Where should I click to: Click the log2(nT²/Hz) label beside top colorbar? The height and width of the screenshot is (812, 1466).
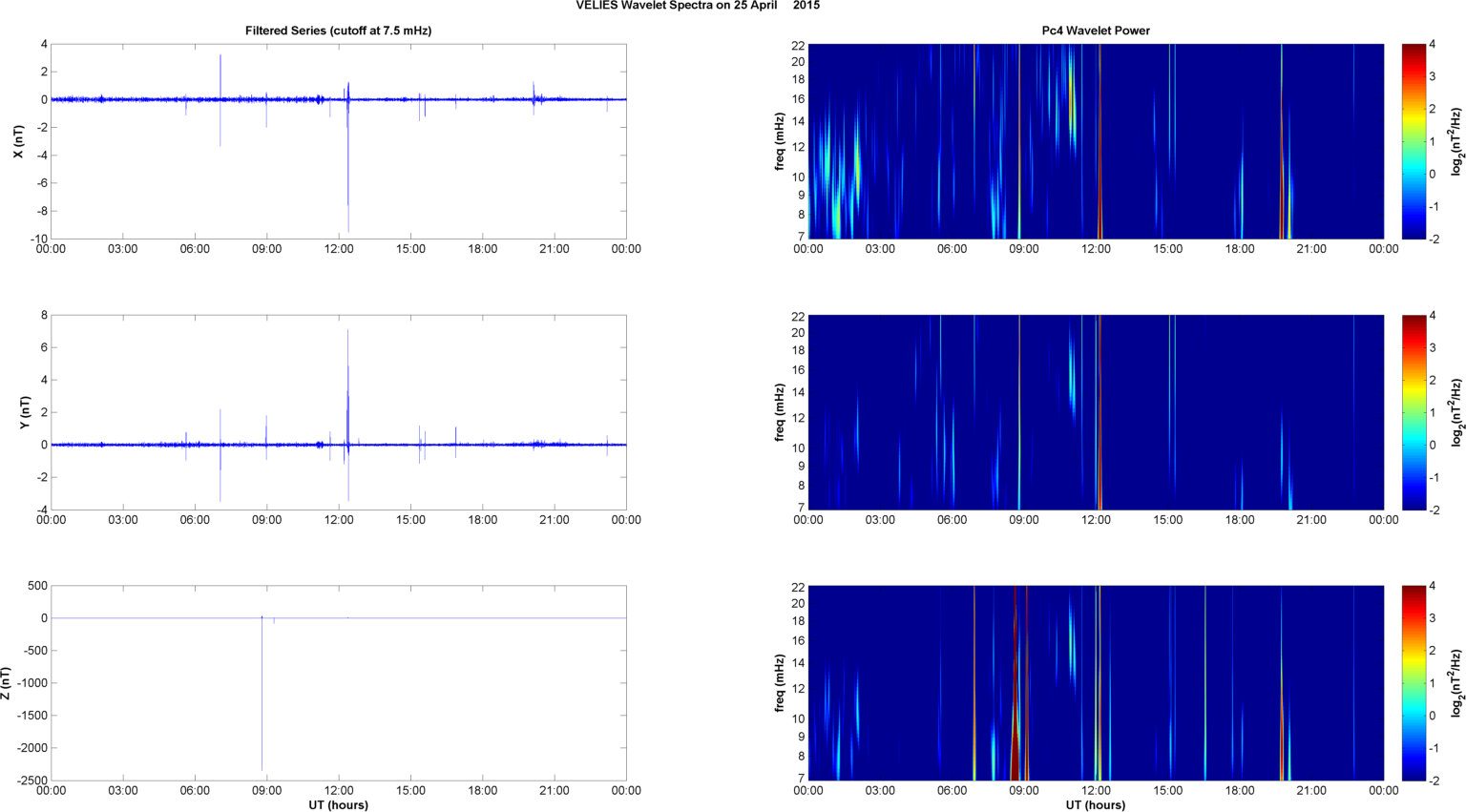click(x=1456, y=141)
